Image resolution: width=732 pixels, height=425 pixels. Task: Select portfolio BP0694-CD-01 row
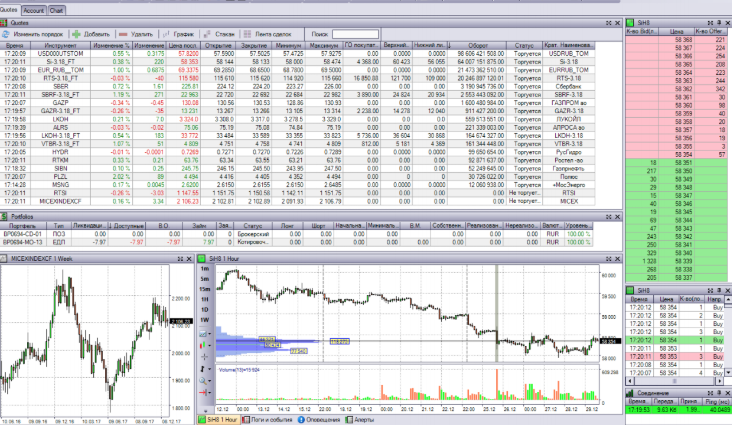pos(296,234)
